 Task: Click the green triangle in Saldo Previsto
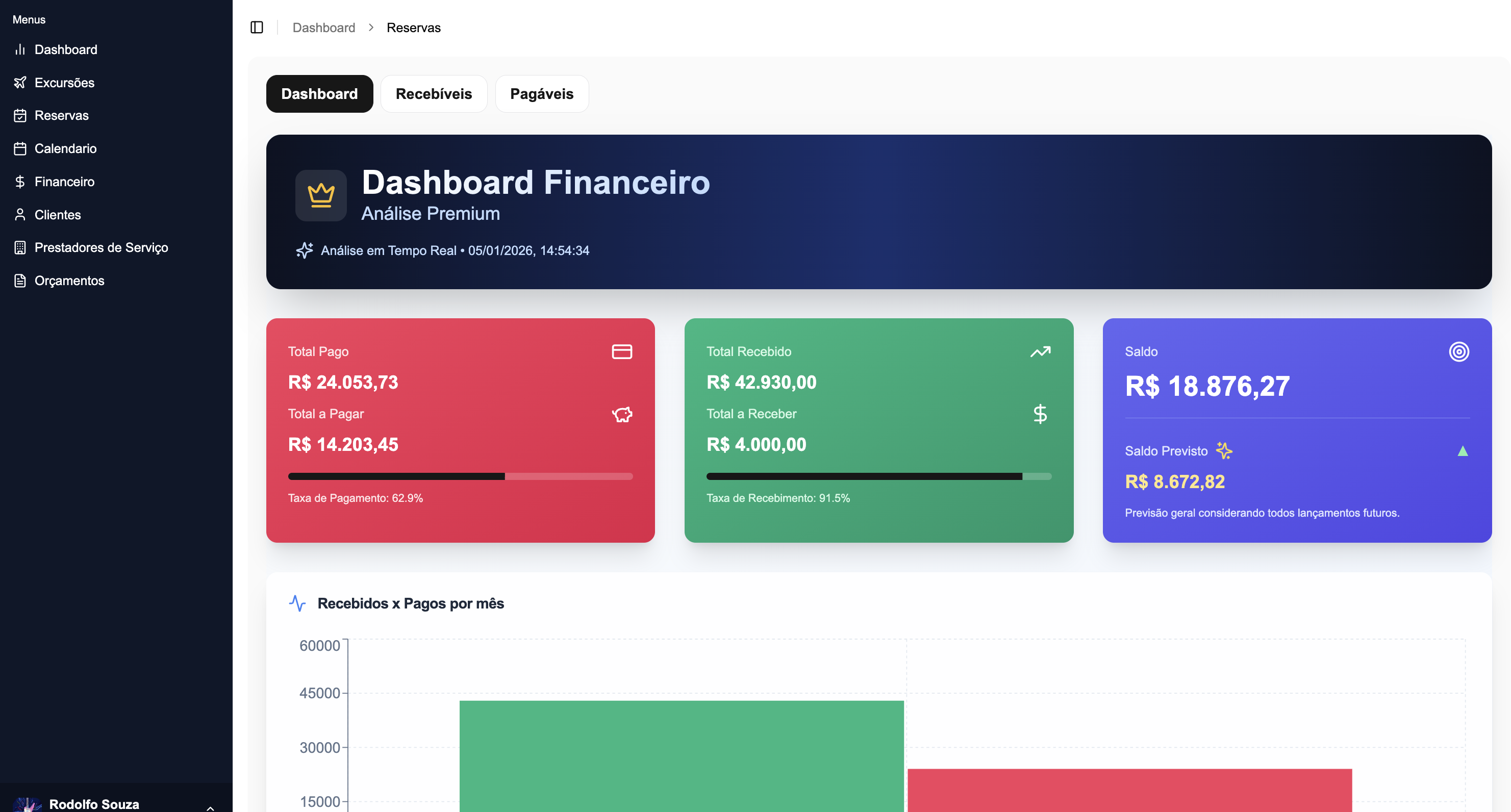click(1463, 451)
